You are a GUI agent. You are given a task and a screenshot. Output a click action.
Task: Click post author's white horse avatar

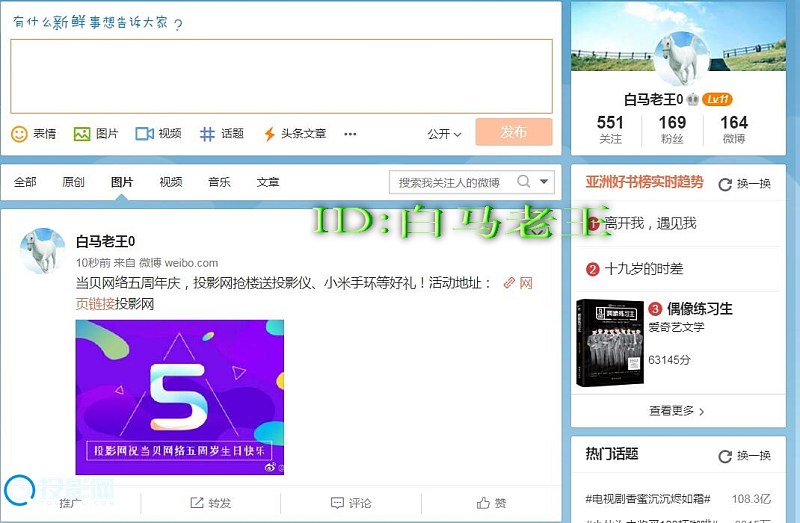coord(43,251)
